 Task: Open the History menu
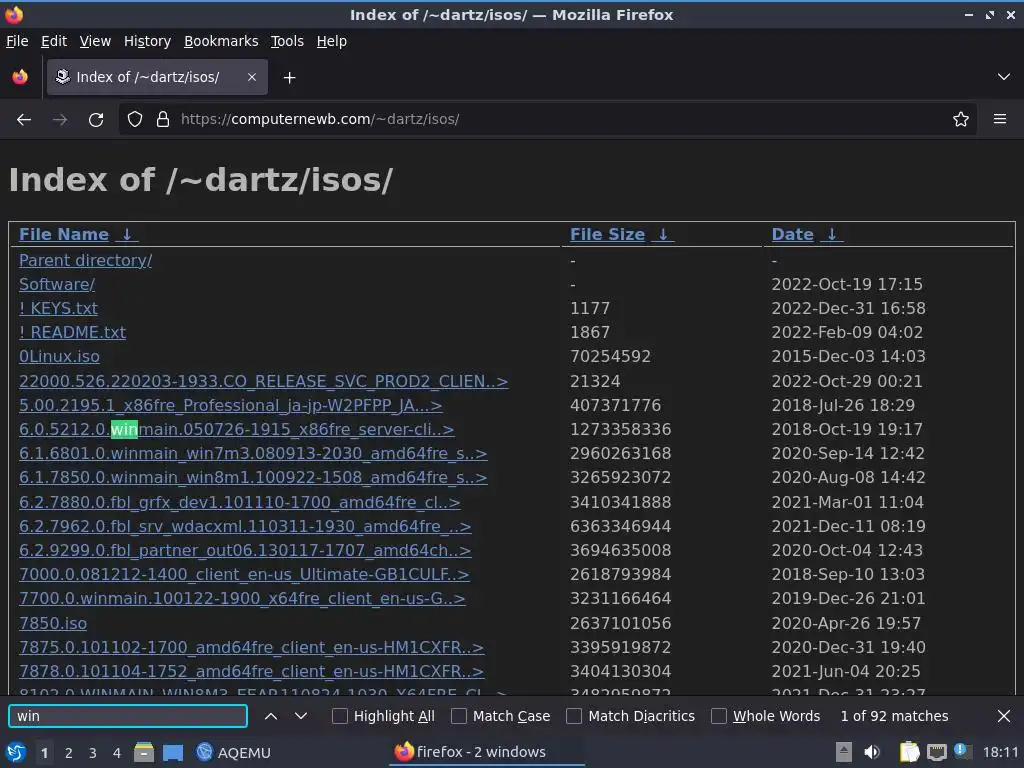147,41
